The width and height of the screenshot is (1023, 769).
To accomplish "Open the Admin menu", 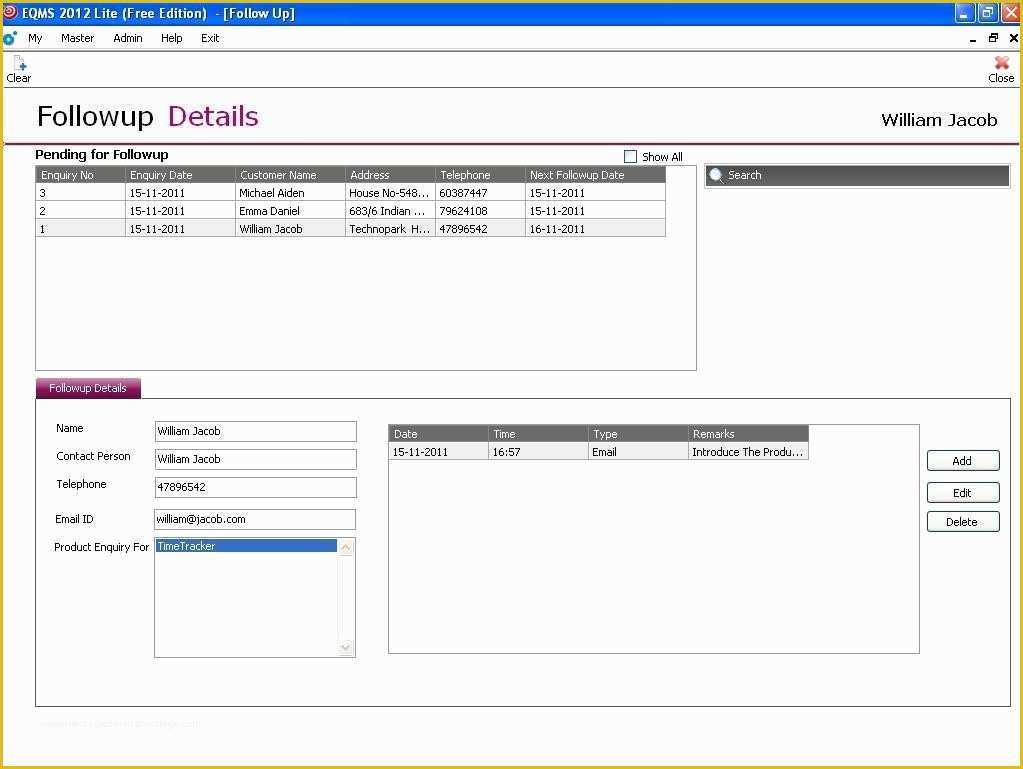I will tap(128, 38).
